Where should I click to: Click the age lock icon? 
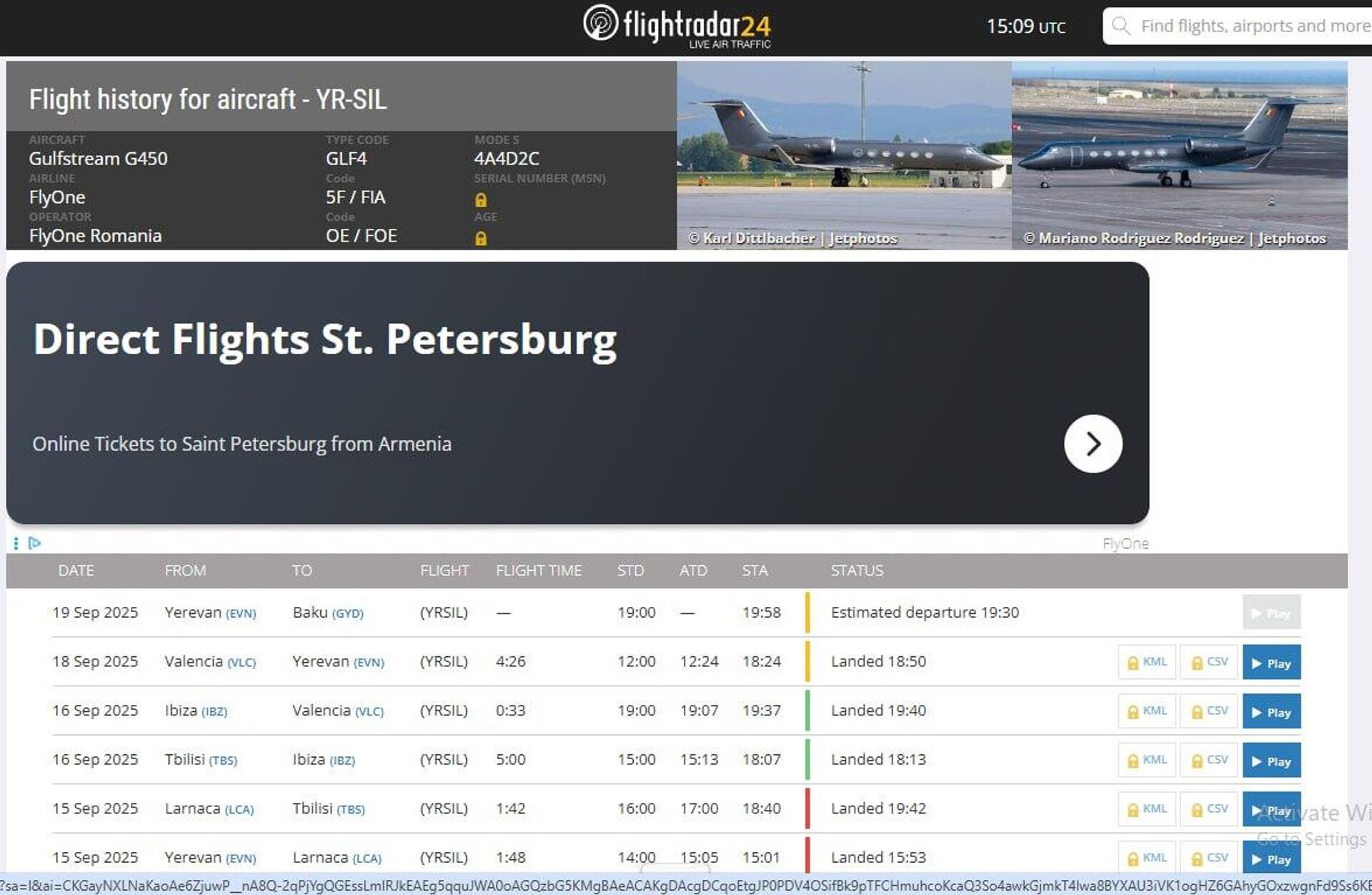(x=481, y=239)
